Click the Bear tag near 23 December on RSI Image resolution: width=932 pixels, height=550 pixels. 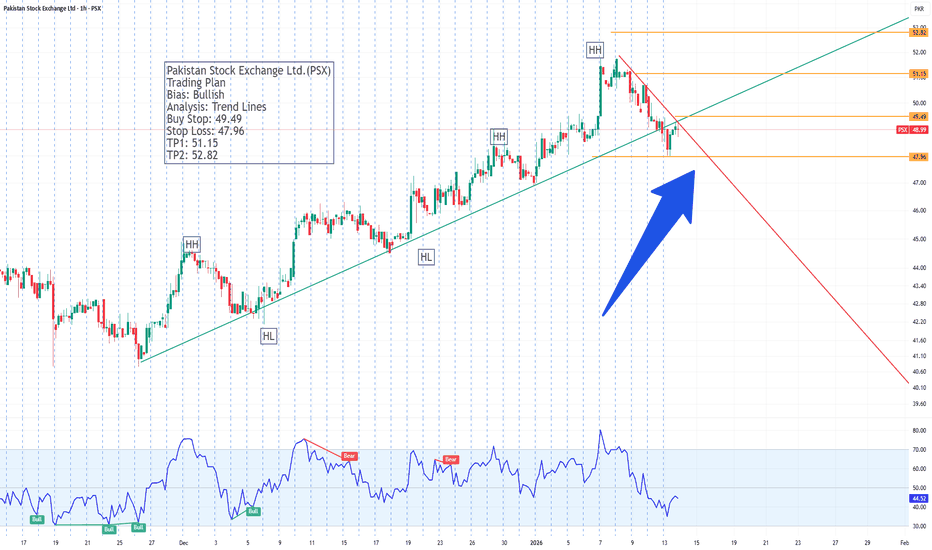coord(451,460)
